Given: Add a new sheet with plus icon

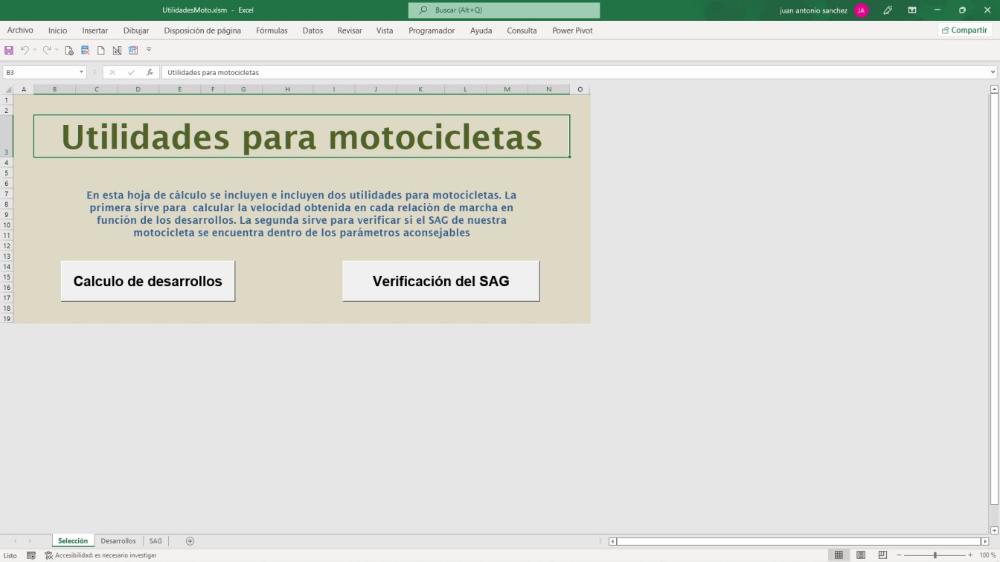Looking at the screenshot, I should (190, 541).
